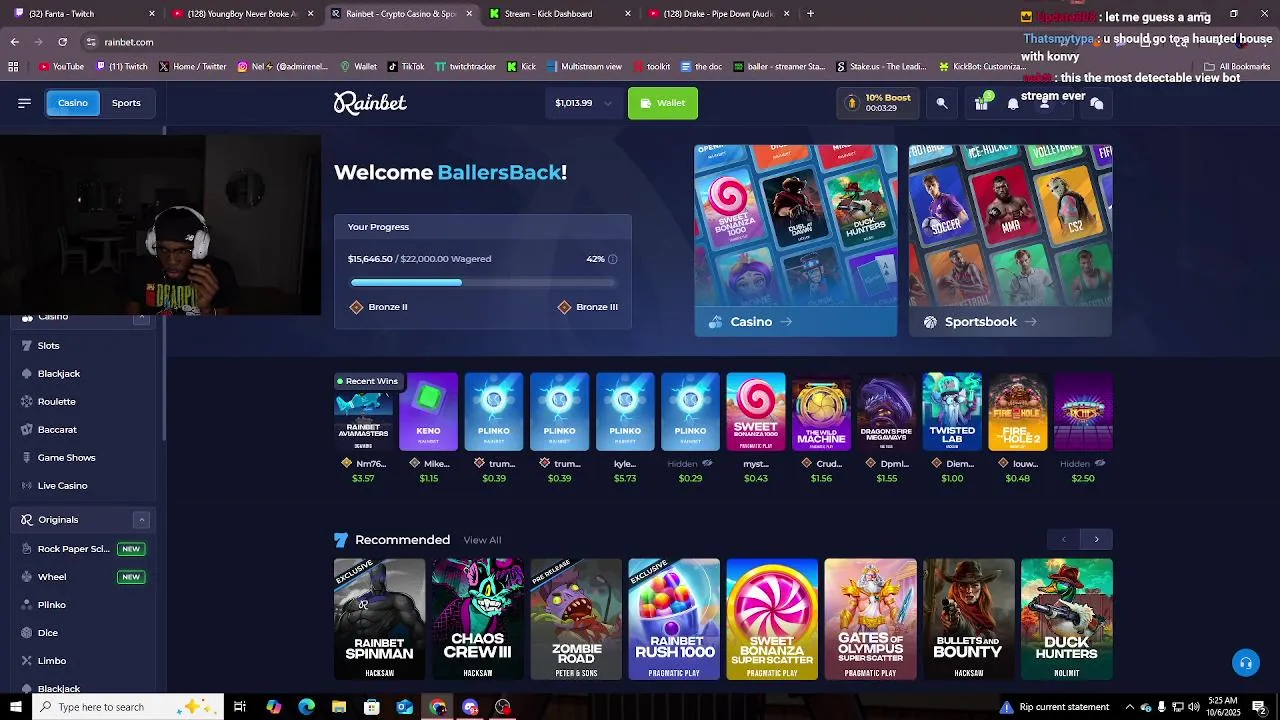Viewport: 1280px width, 720px height.
Task: Open Rock Paper Scissors original game
Action: (84, 549)
